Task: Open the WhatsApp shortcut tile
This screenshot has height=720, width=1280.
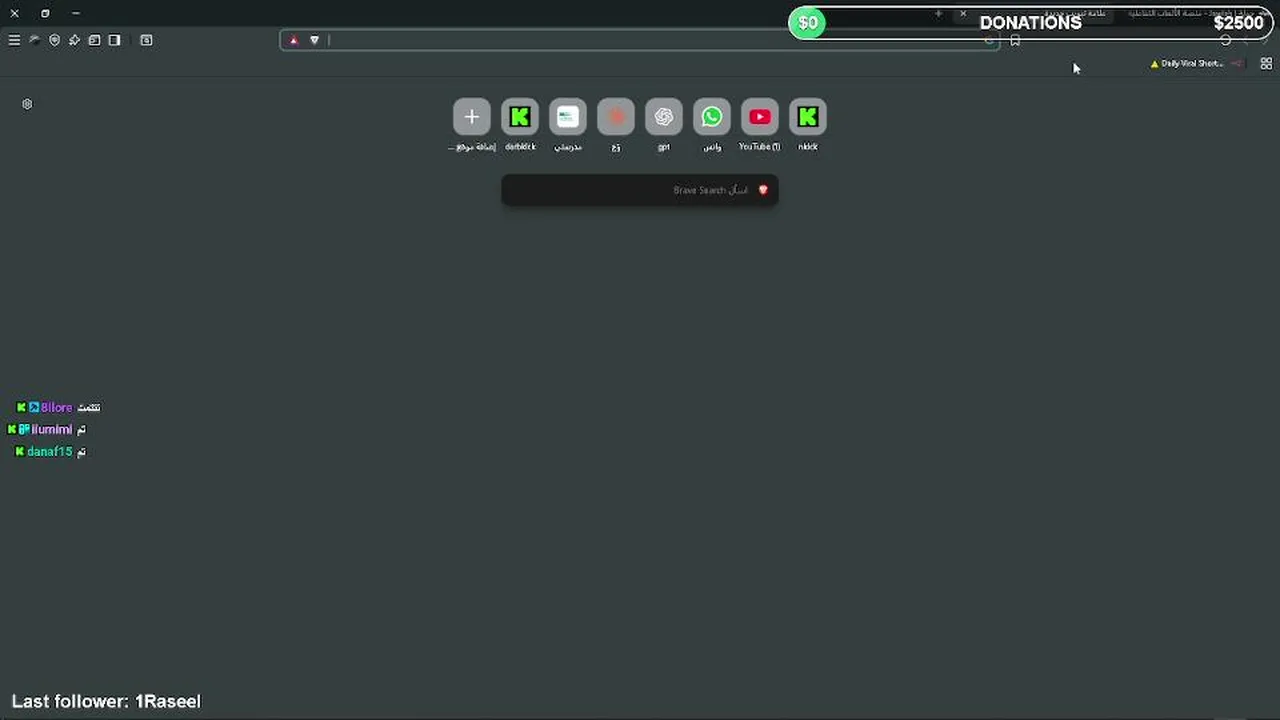Action: [712, 117]
